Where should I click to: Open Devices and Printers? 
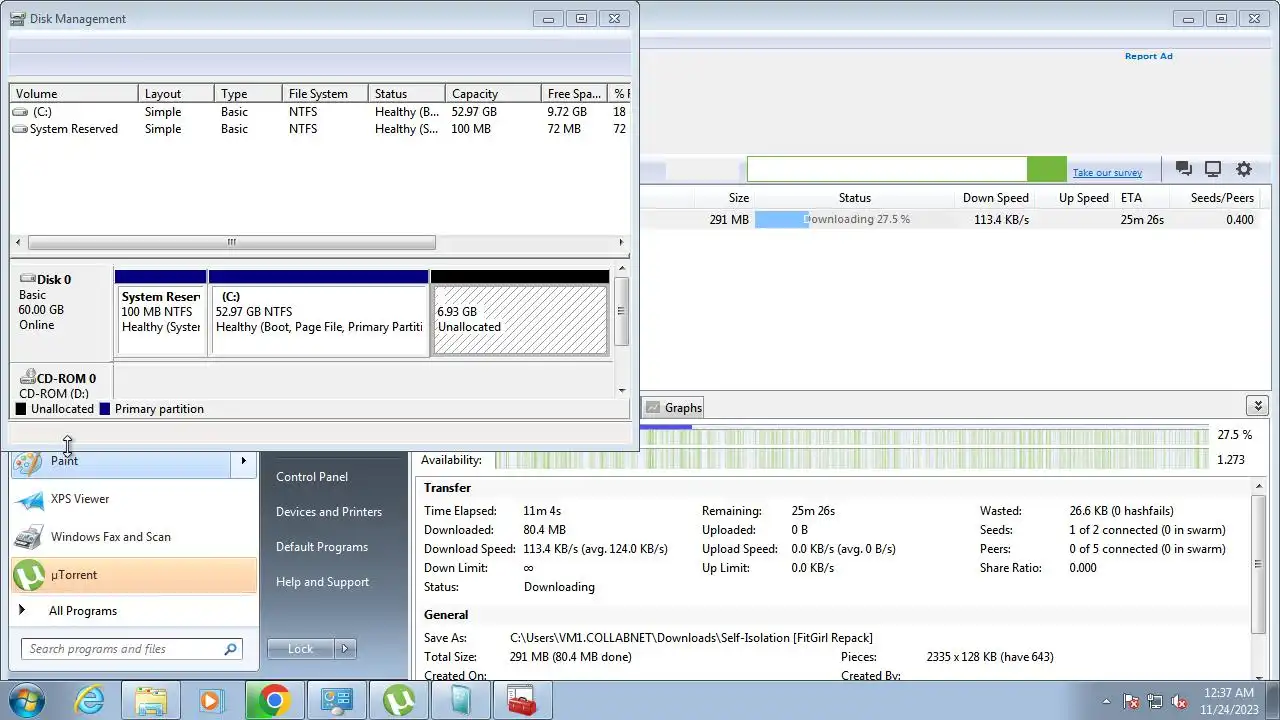(329, 512)
